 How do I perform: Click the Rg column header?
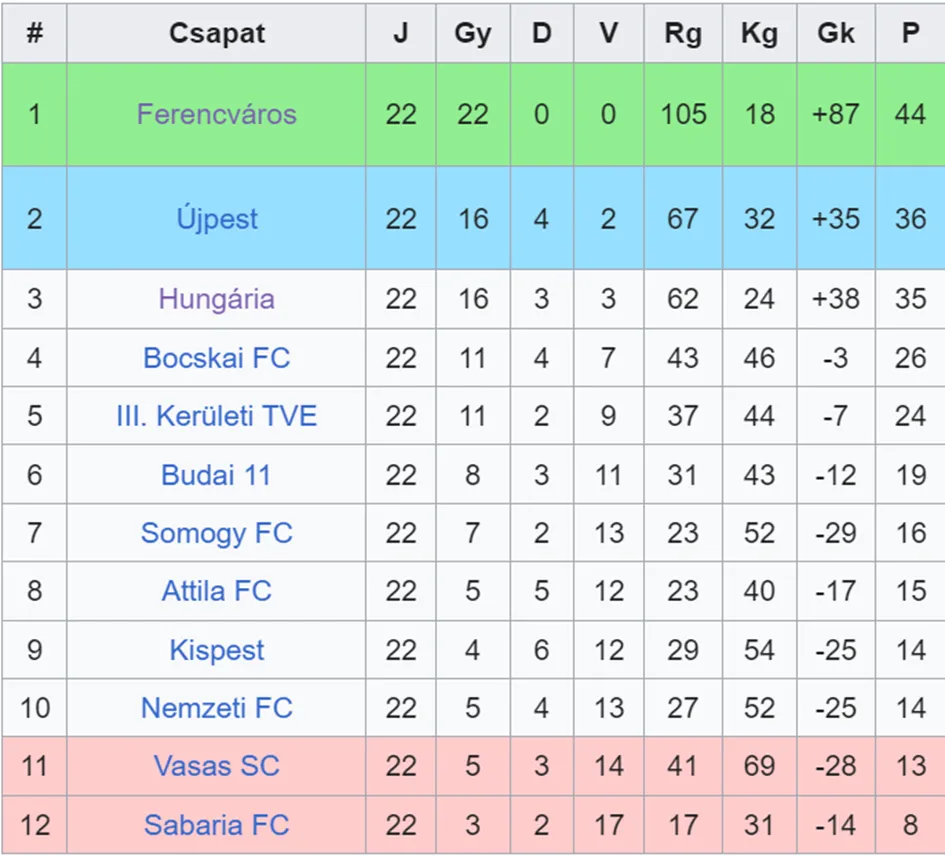click(683, 33)
